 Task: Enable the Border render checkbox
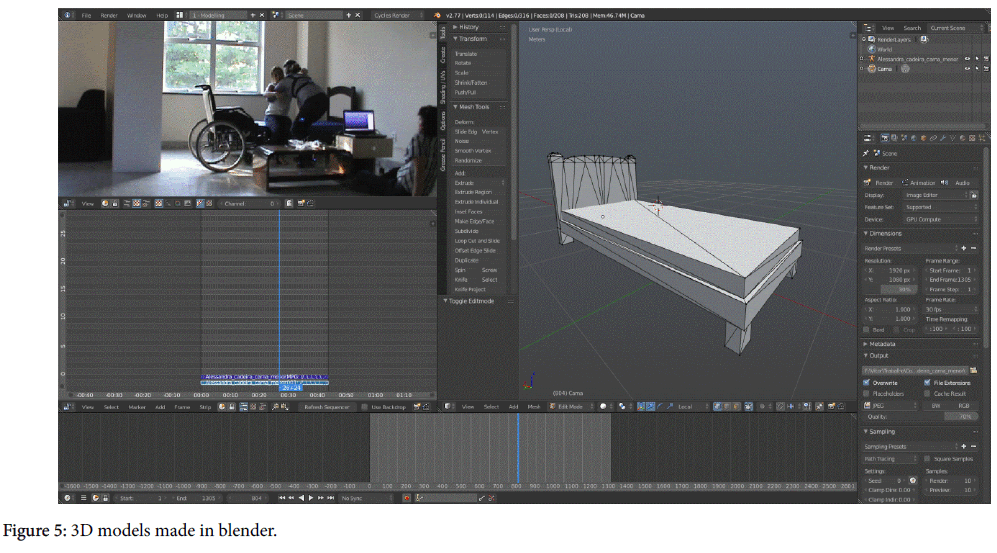coord(867,329)
